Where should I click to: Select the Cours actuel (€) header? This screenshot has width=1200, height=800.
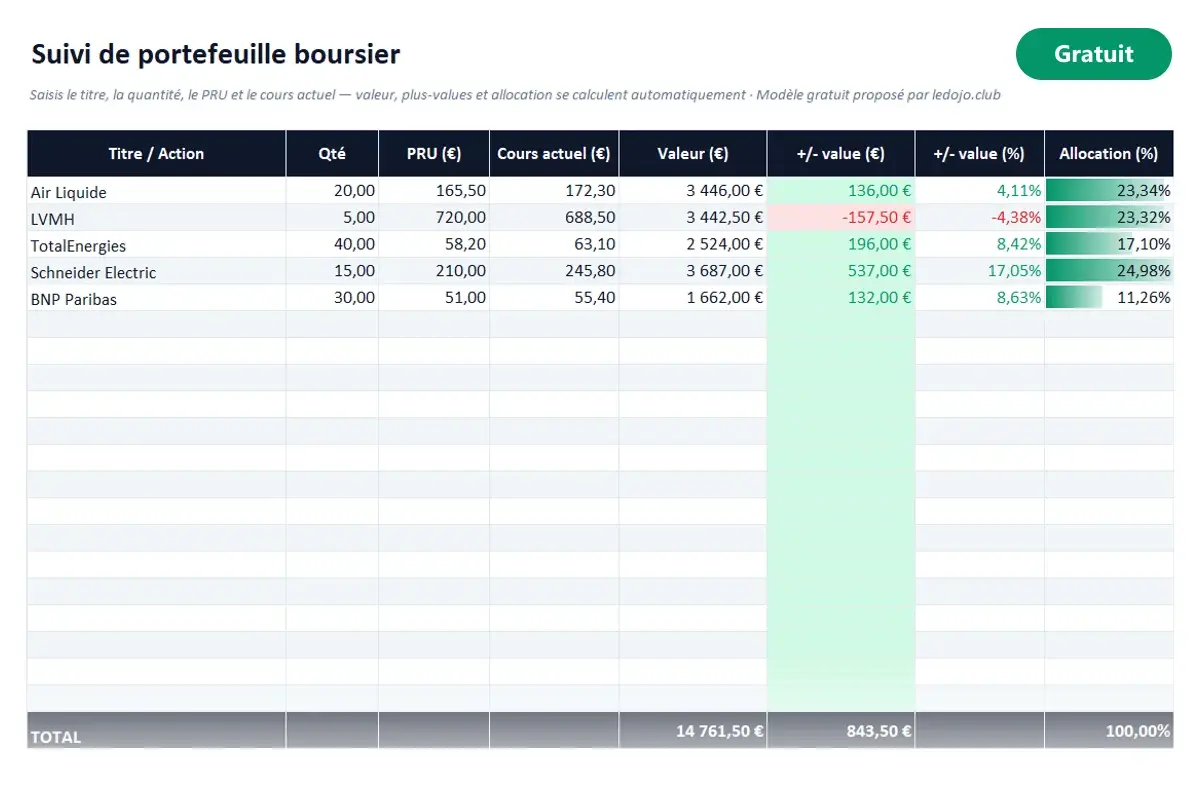pyautogui.click(x=554, y=154)
